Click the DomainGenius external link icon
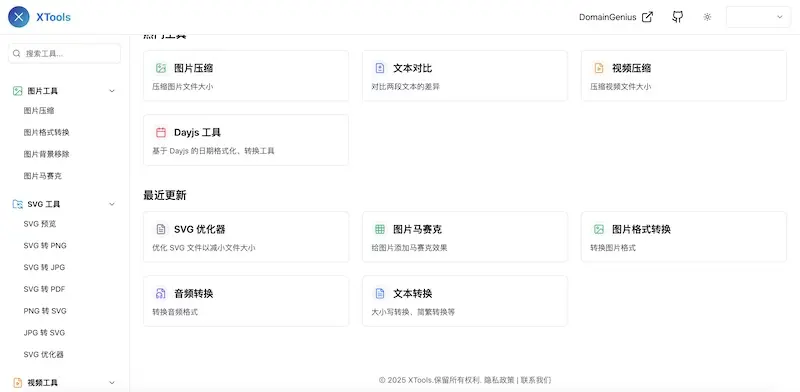Image resolution: width=800 pixels, height=392 pixels. click(x=647, y=17)
